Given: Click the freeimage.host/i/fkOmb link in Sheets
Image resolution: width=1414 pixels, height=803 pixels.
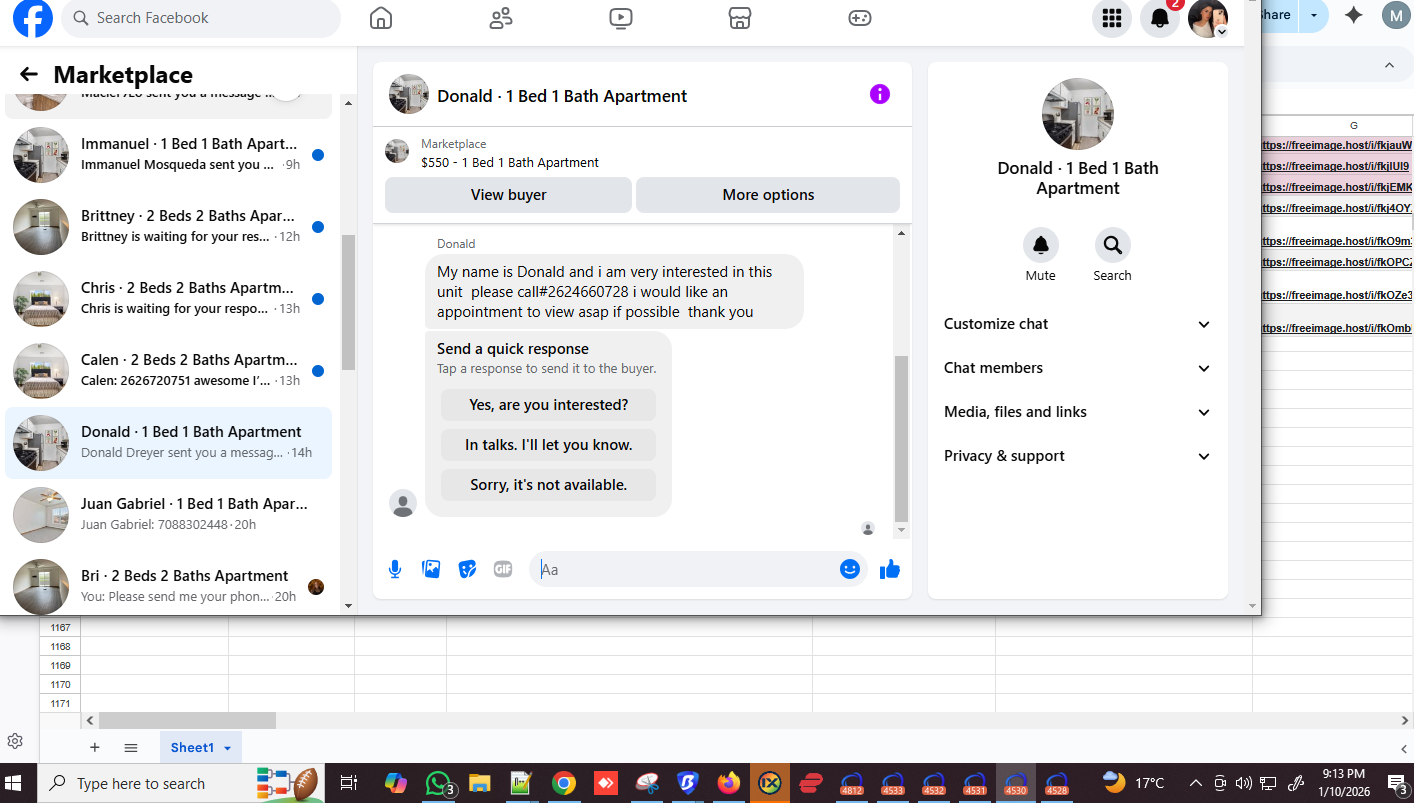Looking at the screenshot, I should [1337, 328].
